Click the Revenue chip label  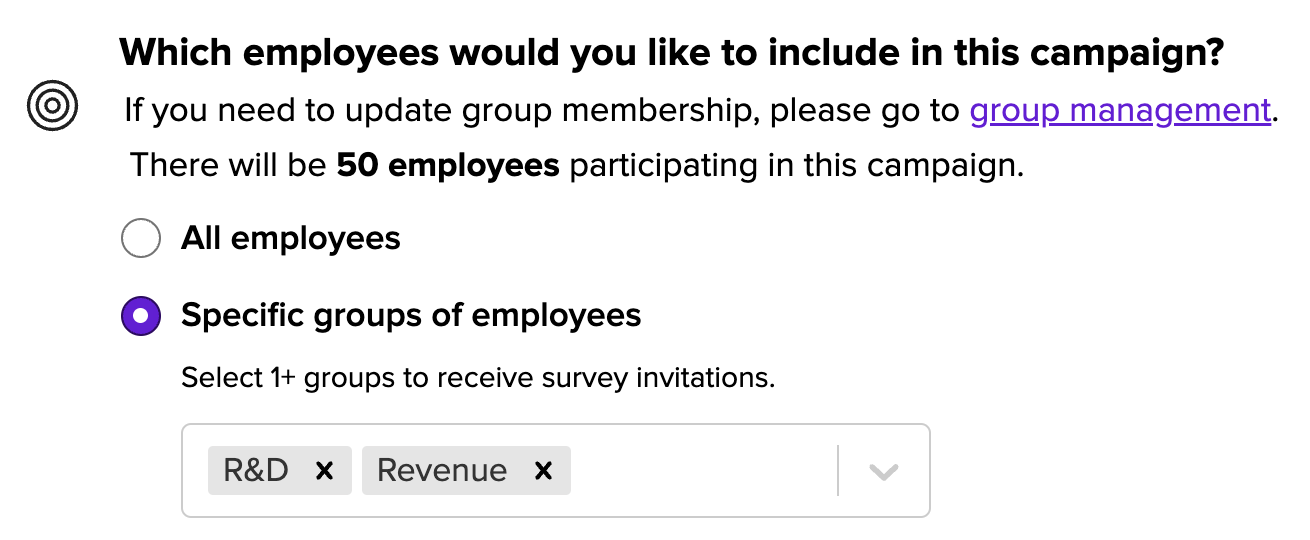[x=442, y=470]
